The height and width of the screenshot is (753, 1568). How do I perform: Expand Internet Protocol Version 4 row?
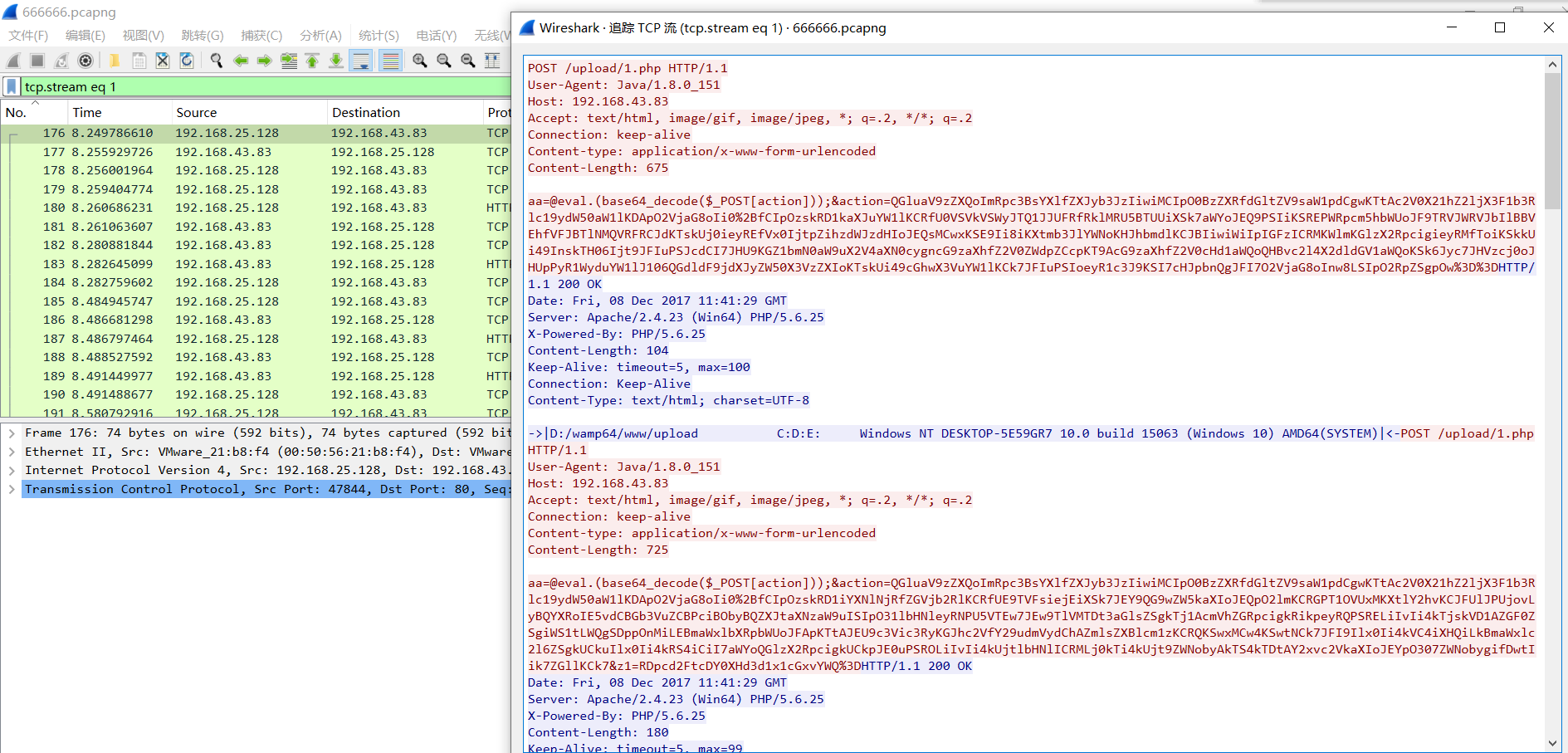click(12, 470)
